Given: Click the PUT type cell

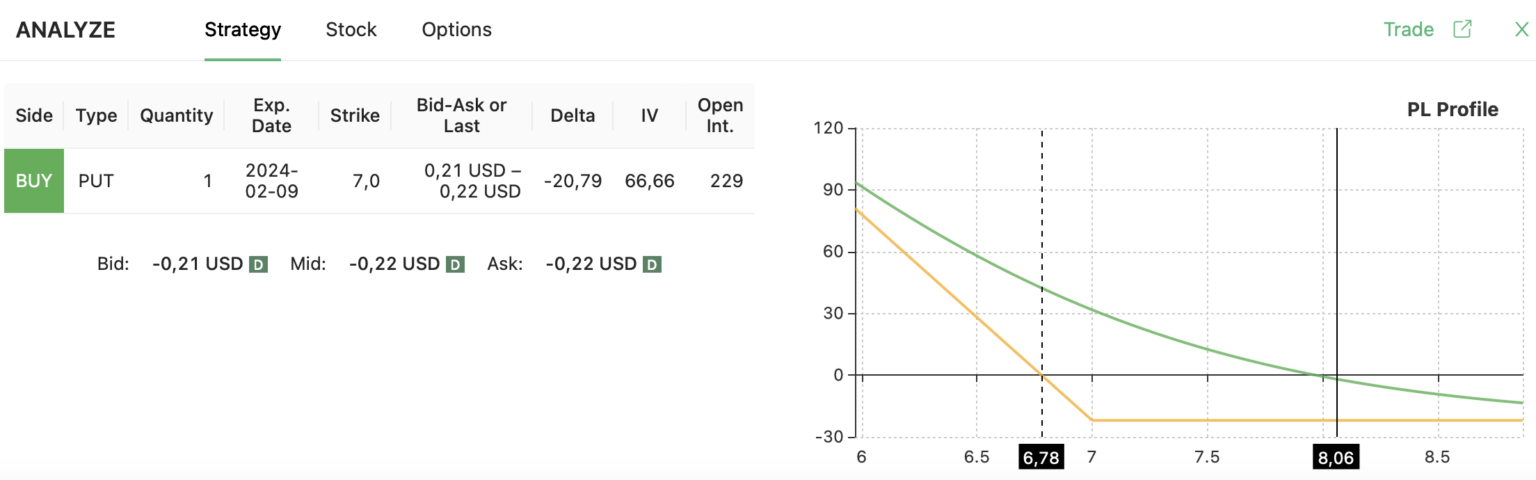Looking at the screenshot, I should (x=96, y=181).
